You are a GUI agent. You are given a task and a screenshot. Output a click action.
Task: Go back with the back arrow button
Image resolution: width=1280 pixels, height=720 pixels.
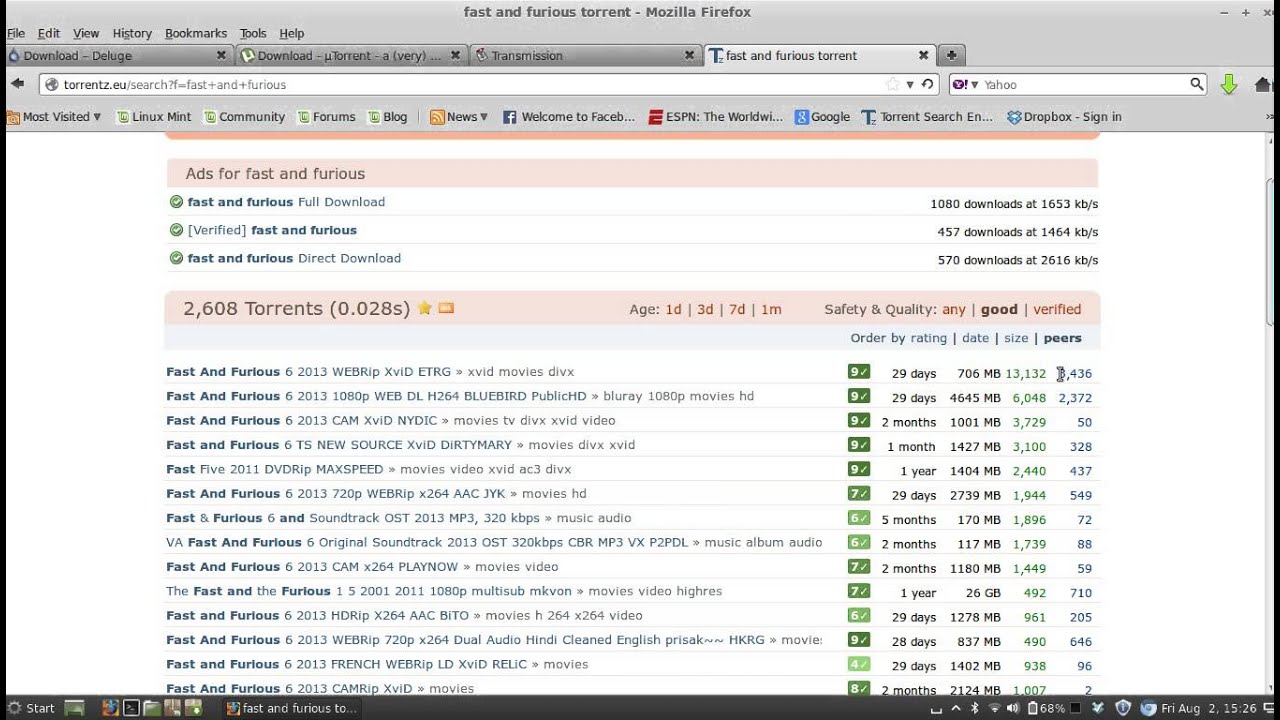pyautogui.click(x=17, y=84)
